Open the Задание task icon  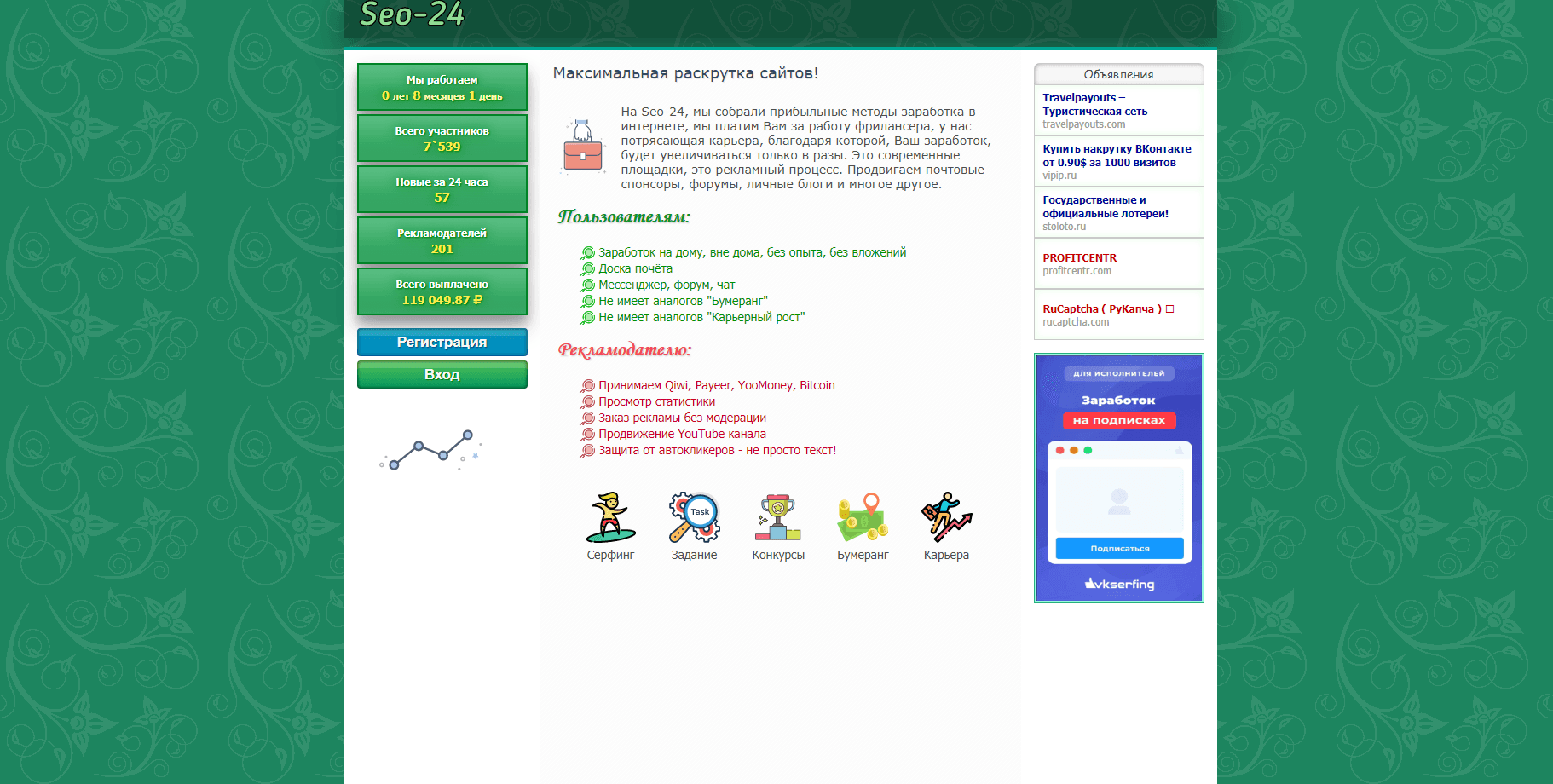point(694,518)
